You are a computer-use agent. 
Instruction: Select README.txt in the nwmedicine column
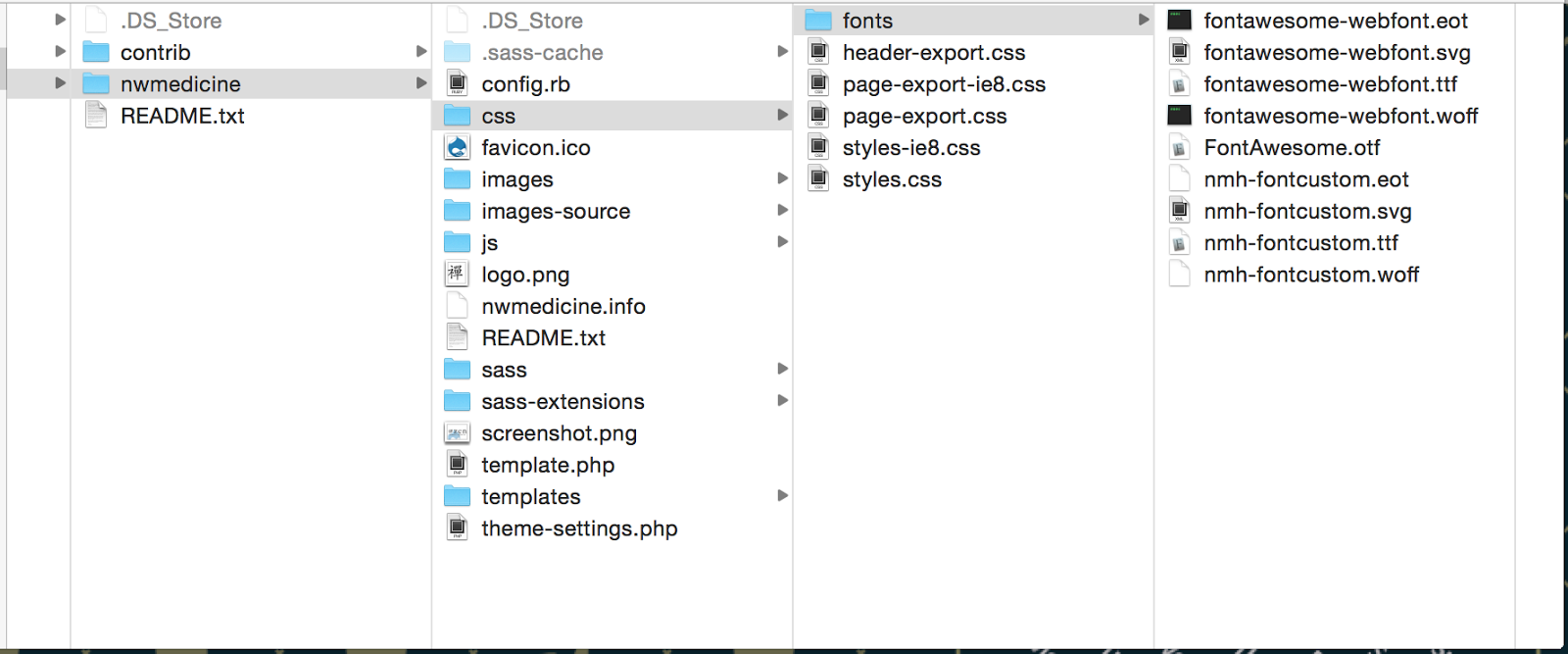[544, 338]
